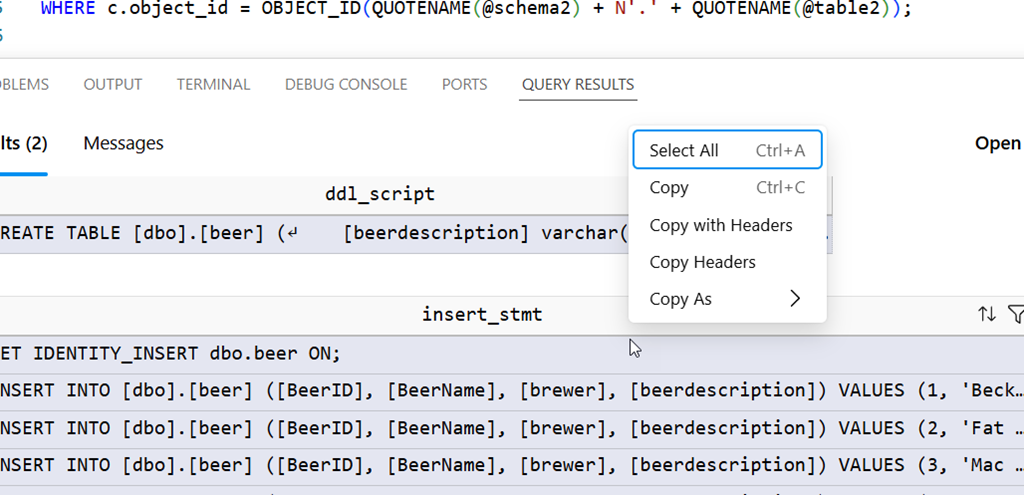Viewport: 1024px width, 495px height.
Task: Expand the Copy As submenu arrow
Action: (795, 299)
